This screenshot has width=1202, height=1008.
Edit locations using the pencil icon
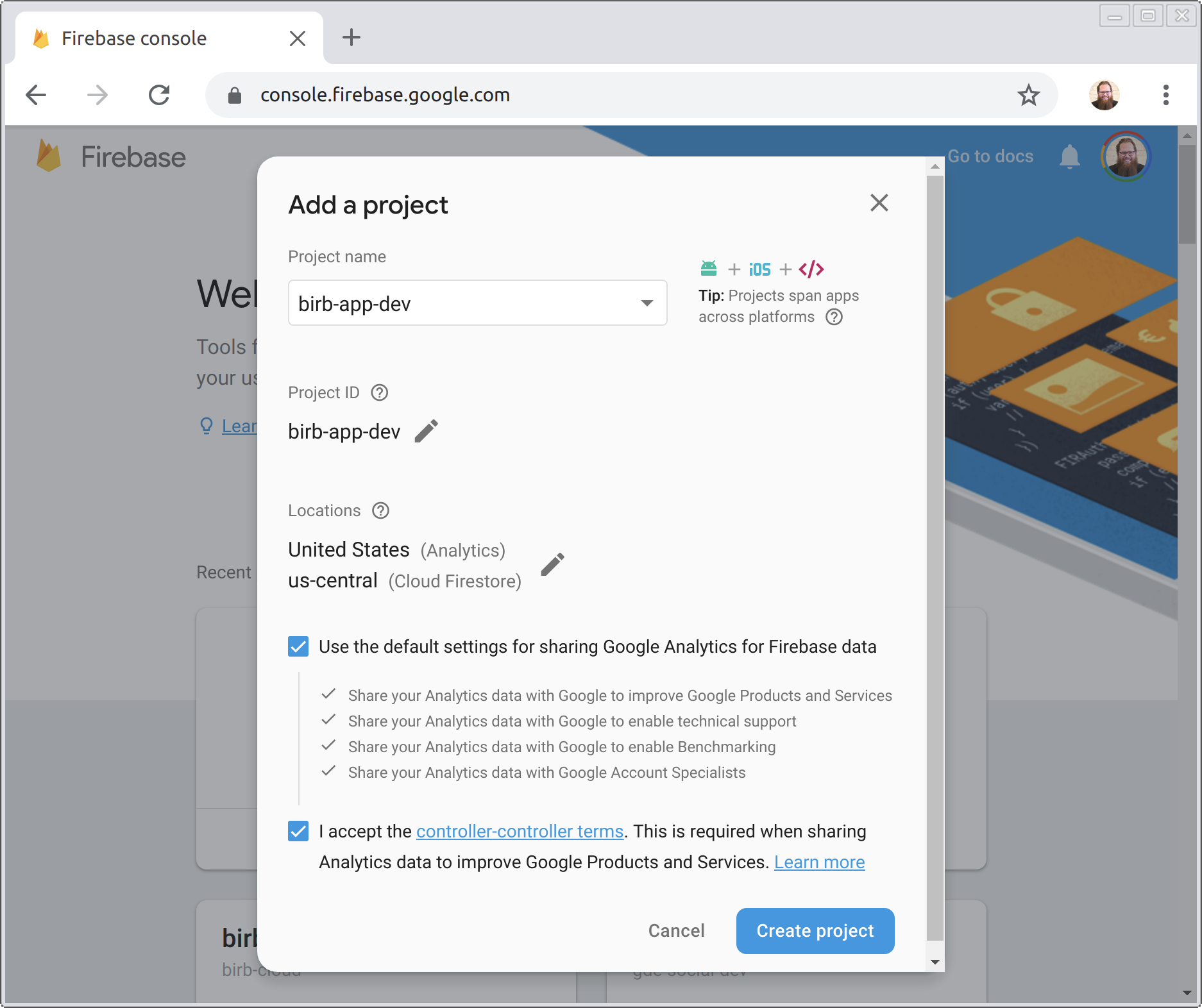(553, 564)
